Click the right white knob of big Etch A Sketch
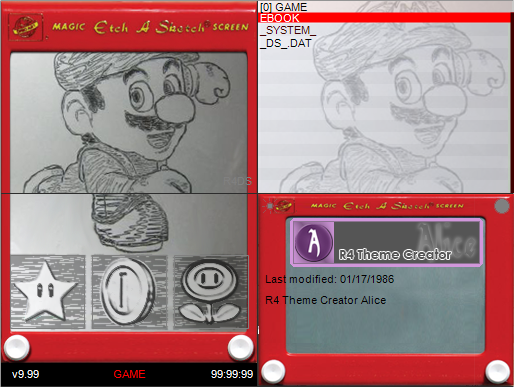 (241, 348)
